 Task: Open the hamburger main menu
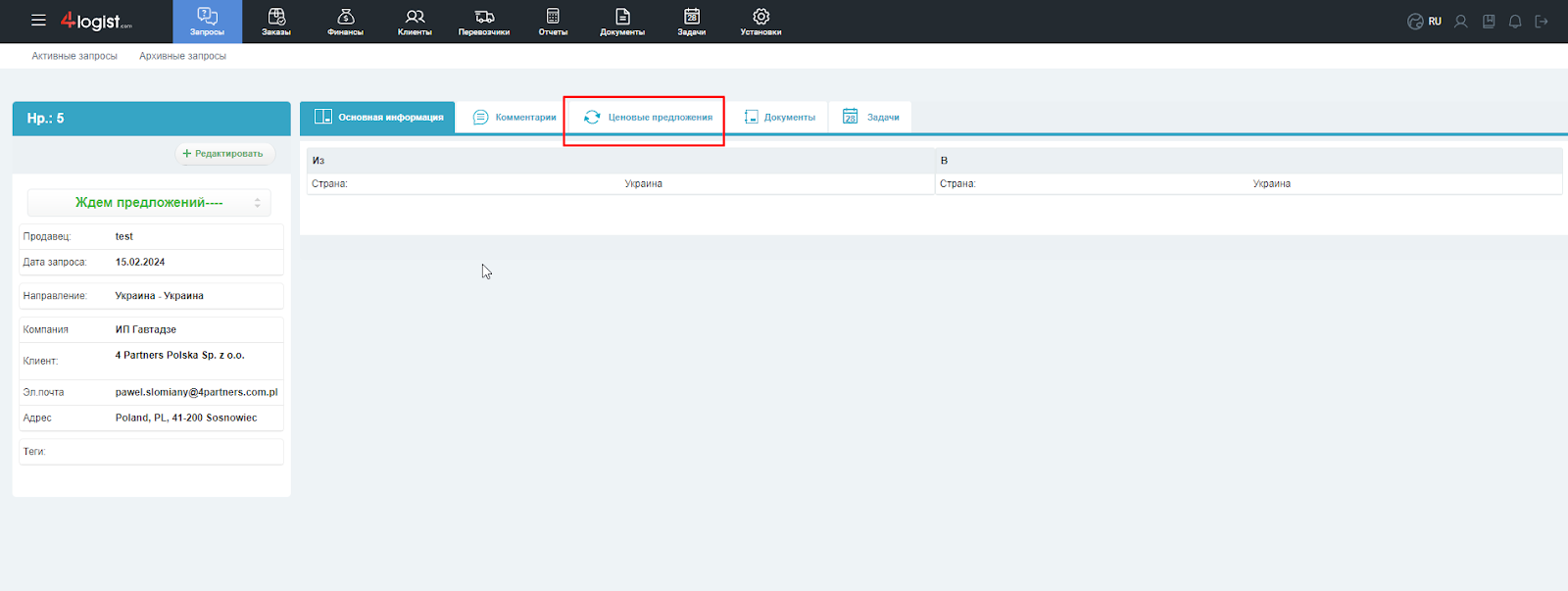[38, 20]
